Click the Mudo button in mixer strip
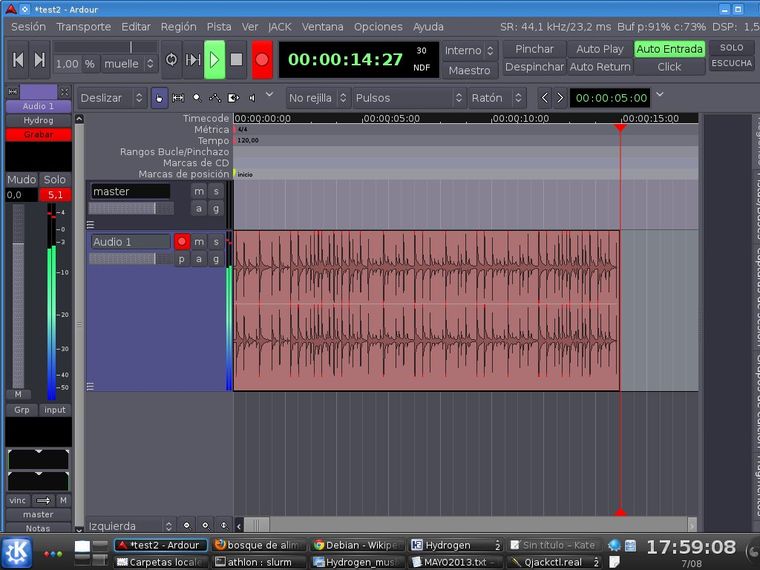760x570 pixels. click(21, 179)
